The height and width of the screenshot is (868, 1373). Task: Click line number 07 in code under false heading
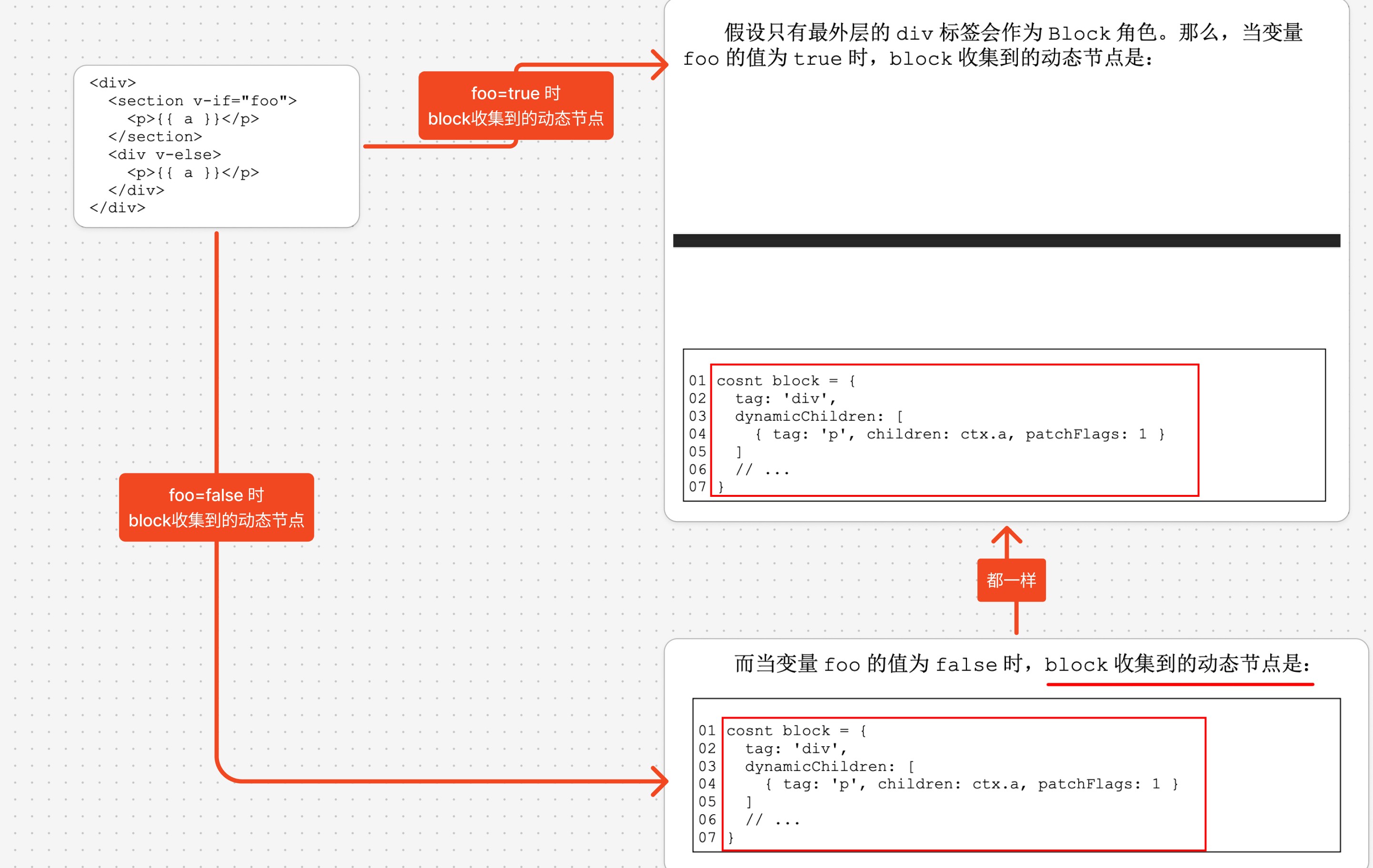(x=707, y=837)
